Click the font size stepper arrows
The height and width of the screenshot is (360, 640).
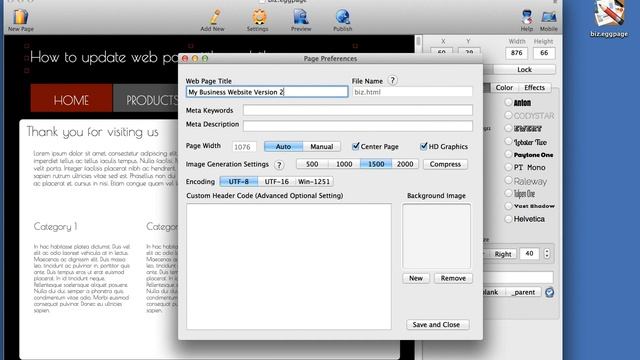coord(547,254)
